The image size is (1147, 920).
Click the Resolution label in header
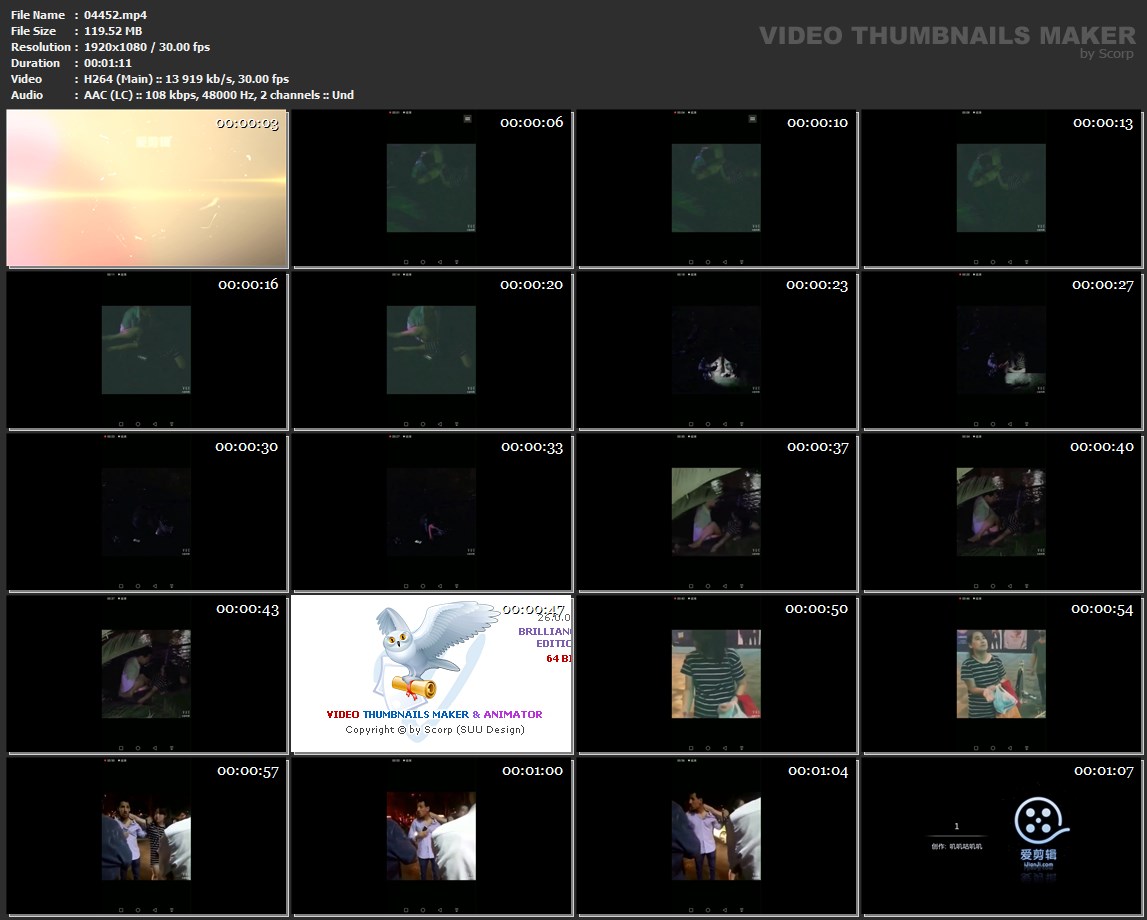point(40,47)
